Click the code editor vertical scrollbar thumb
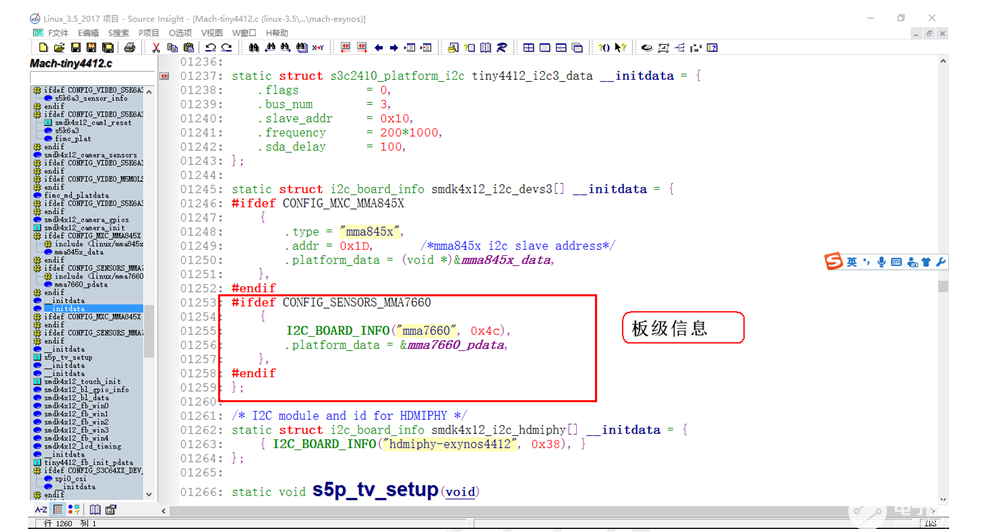Viewport: 988px width, 532px height. (943, 287)
